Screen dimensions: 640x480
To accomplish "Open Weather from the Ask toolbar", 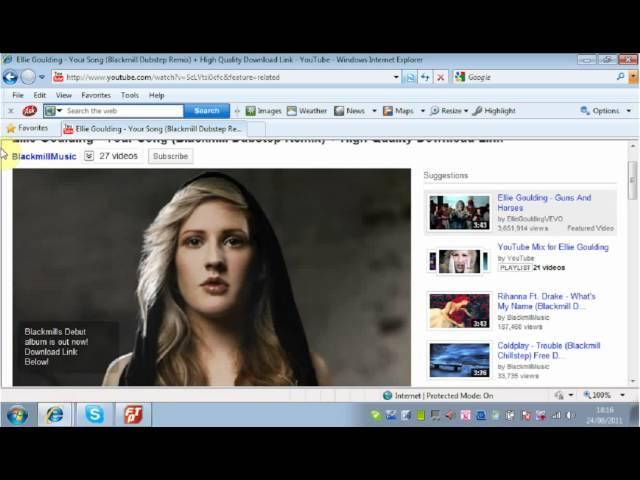I will (x=307, y=111).
